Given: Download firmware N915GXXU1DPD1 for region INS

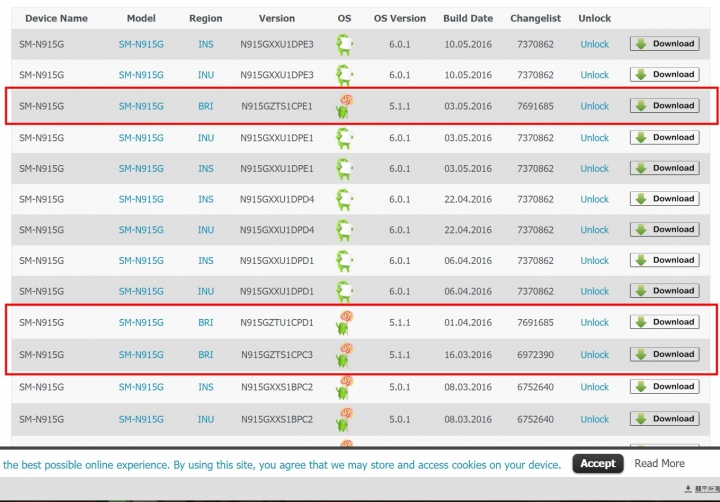Looking at the screenshot, I should [664, 261].
